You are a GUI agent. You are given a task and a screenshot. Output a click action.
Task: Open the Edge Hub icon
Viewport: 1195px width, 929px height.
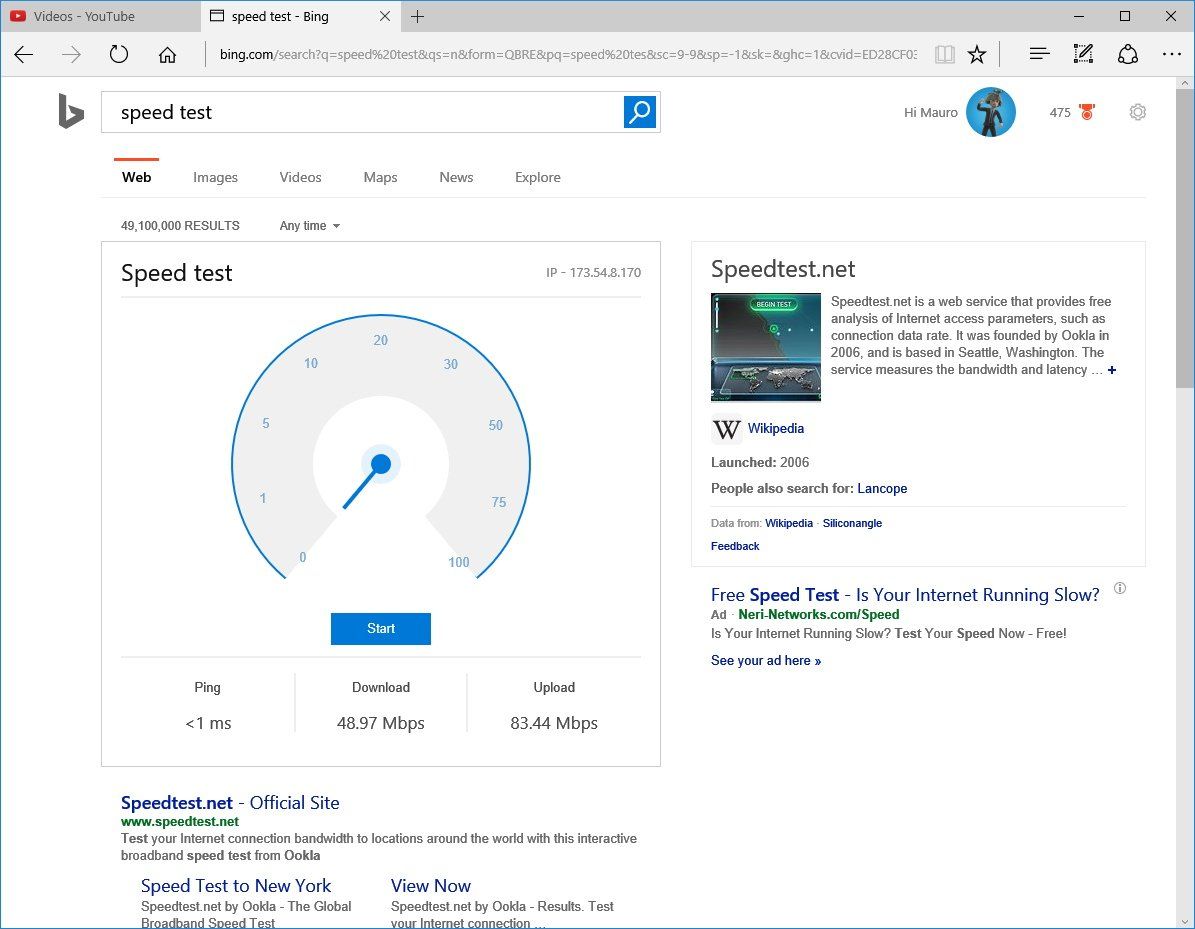coord(1040,54)
